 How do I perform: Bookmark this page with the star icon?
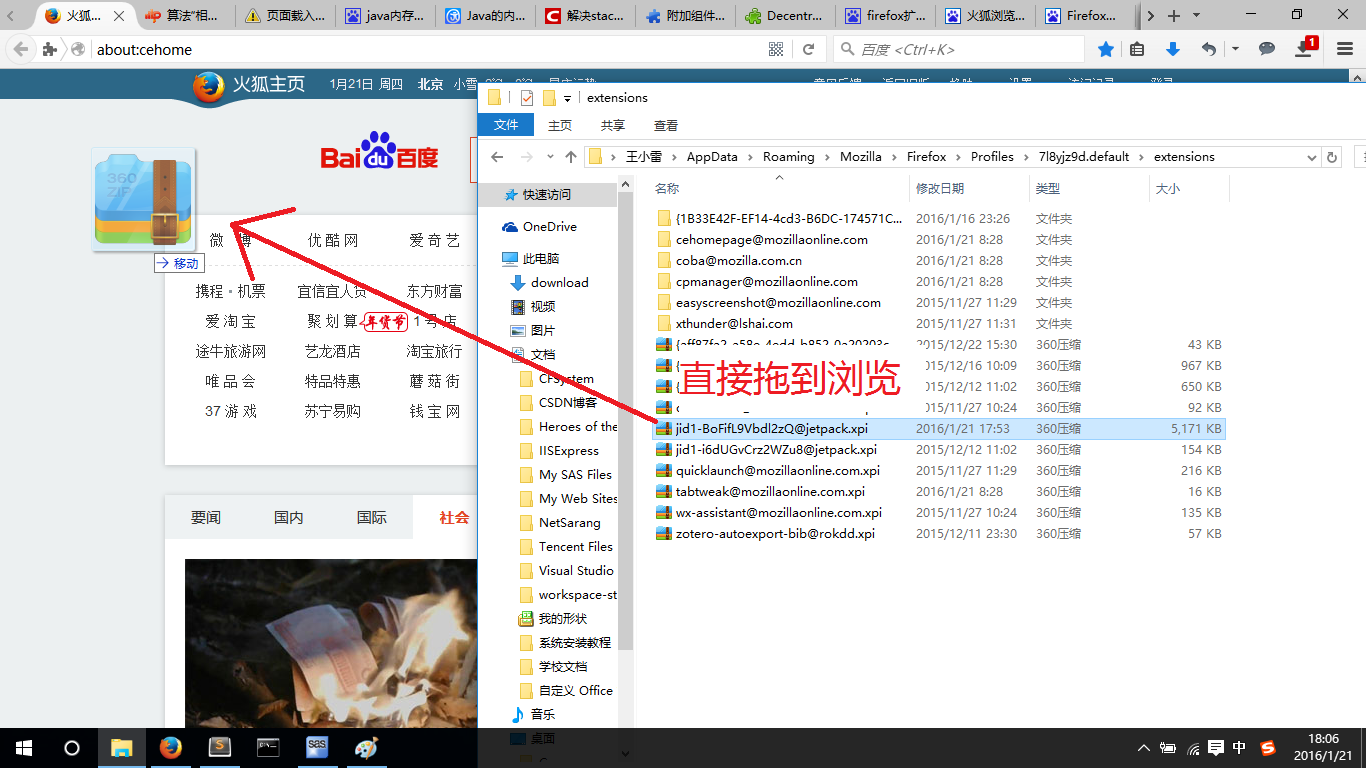pos(1105,49)
